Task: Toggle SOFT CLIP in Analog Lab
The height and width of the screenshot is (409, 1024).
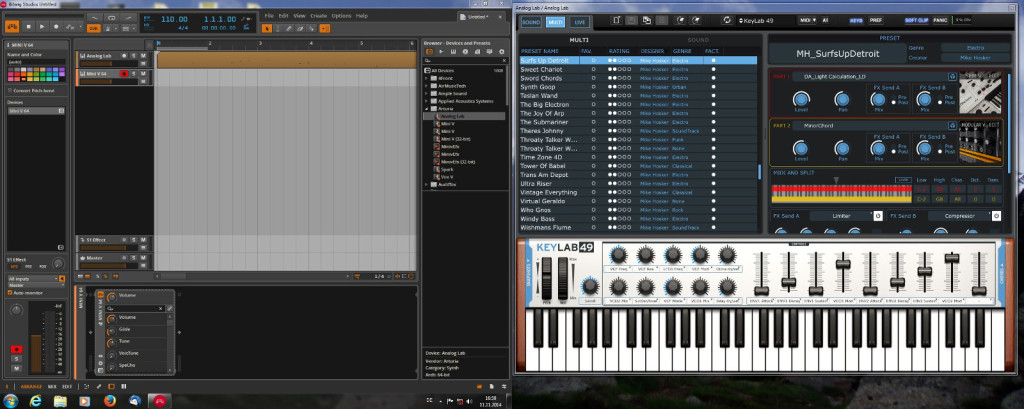Action: click(917, 21)
